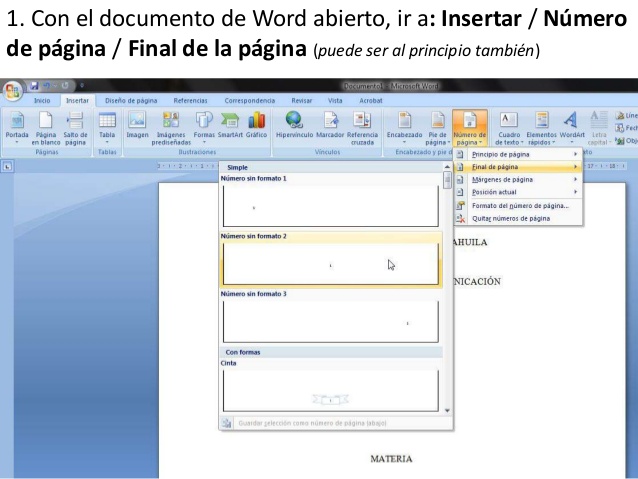Open the WordArt gallery
Image resolution: width=638 pixels, height=479 pixels.
(x=572, y=128)
